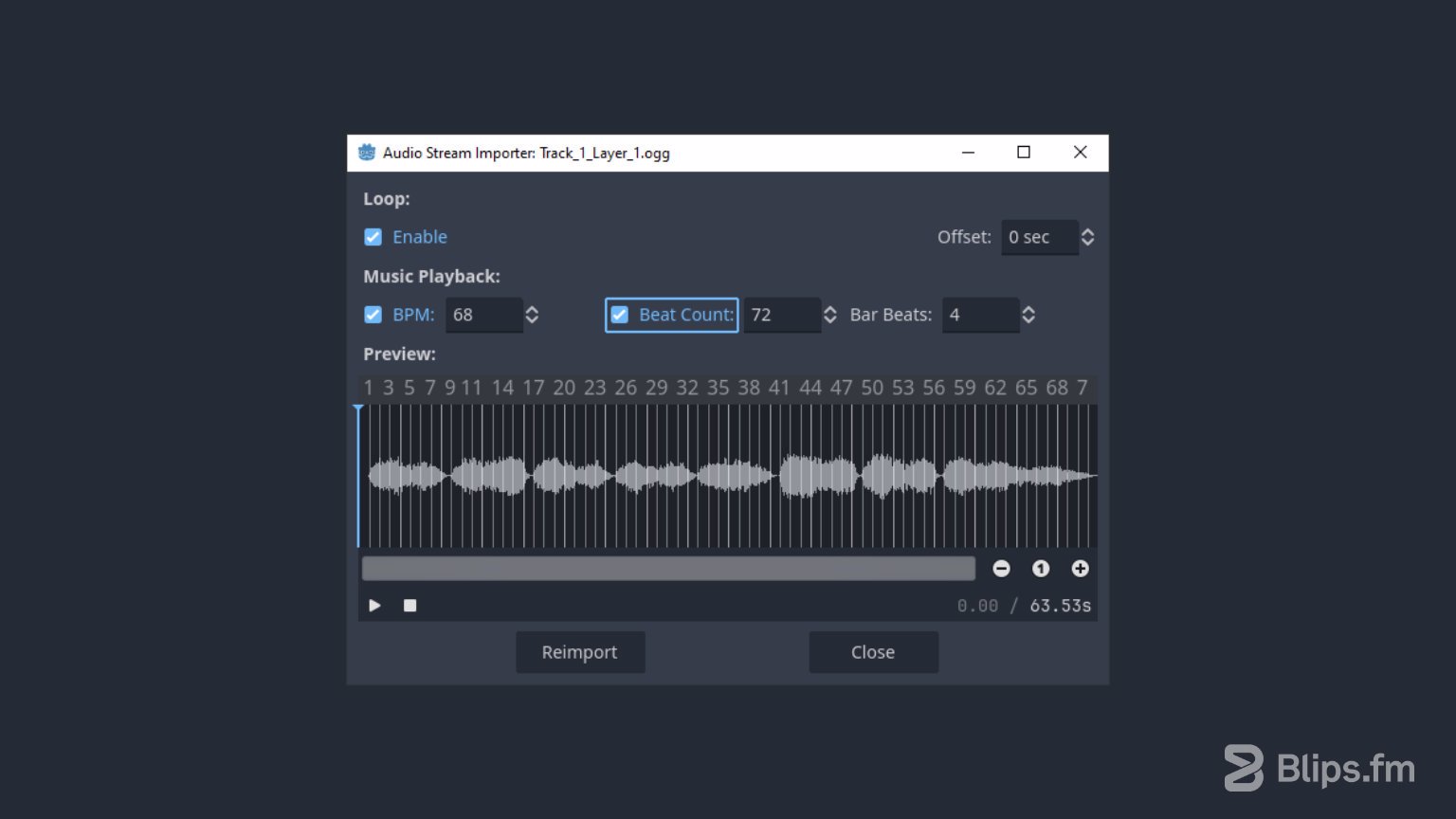Zoom out the waveform preview
Screen dimensions: 1456x819
click(1001, 569)
